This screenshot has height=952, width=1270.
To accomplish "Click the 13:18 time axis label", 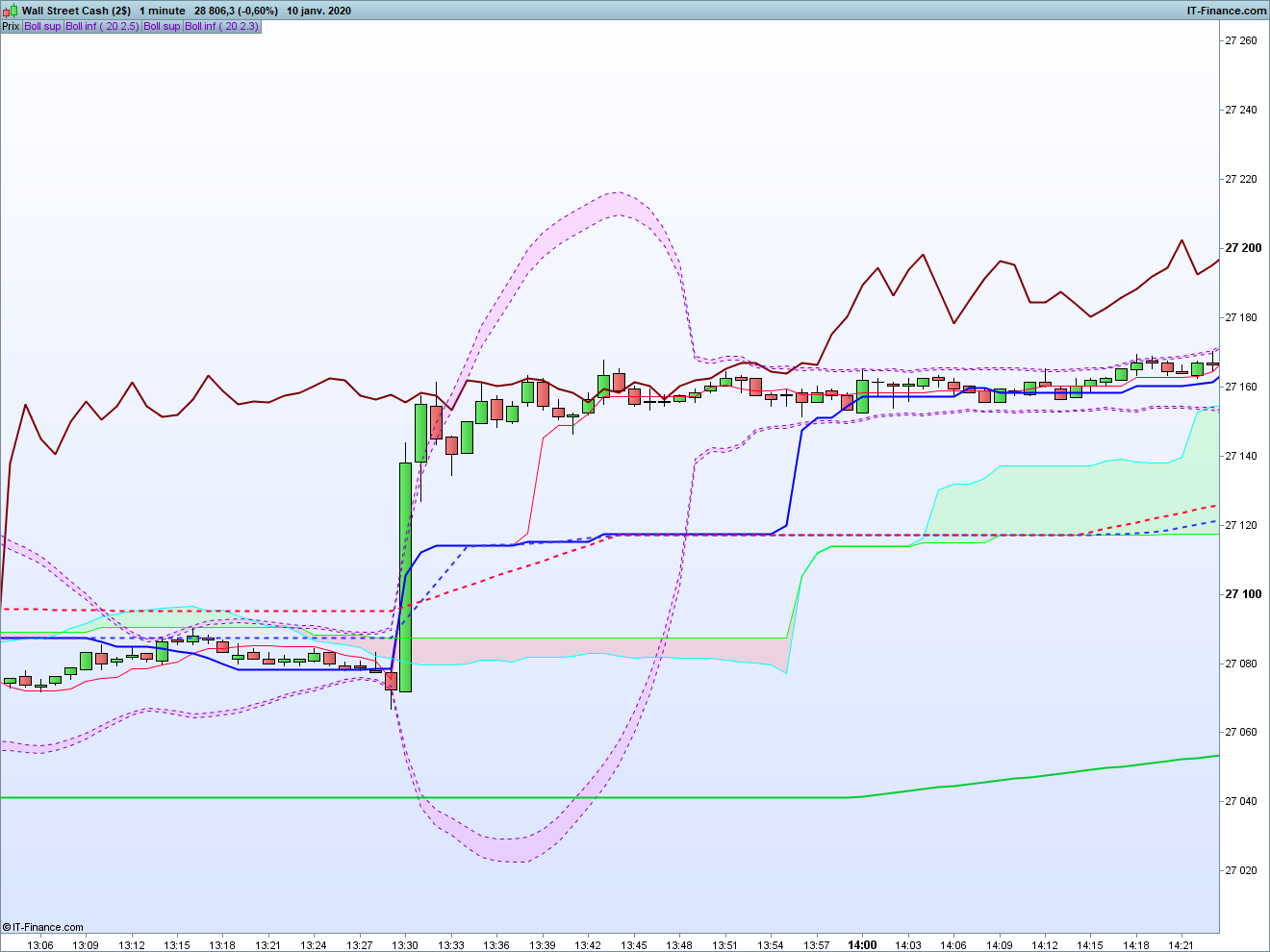I will pyautogui.click(x=222, y=945).
